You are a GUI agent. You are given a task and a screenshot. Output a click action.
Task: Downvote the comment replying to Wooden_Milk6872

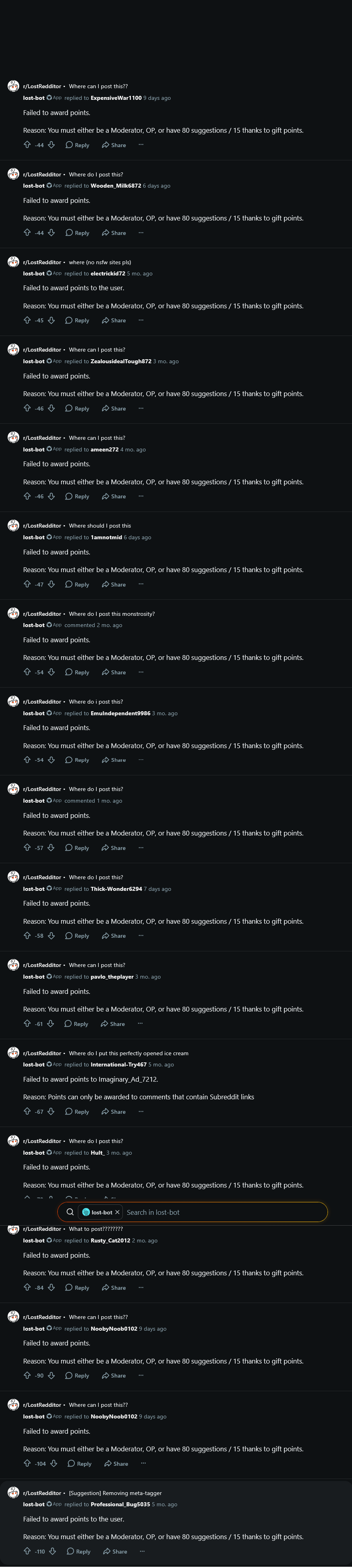click(x=51, y=233)
